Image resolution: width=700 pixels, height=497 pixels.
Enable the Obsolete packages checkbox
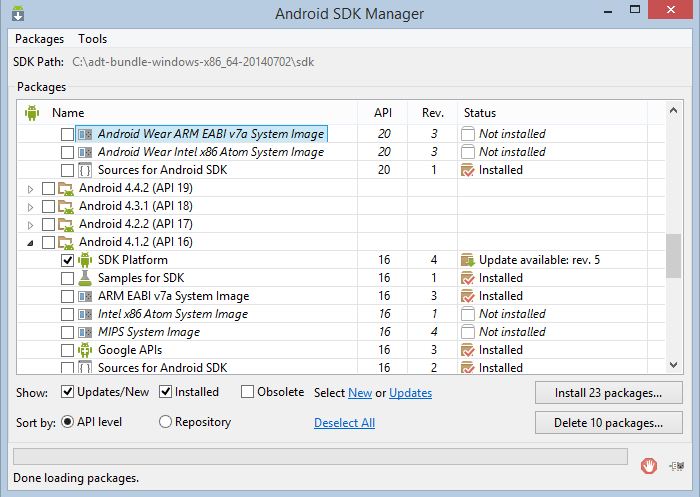coord(248,392)
